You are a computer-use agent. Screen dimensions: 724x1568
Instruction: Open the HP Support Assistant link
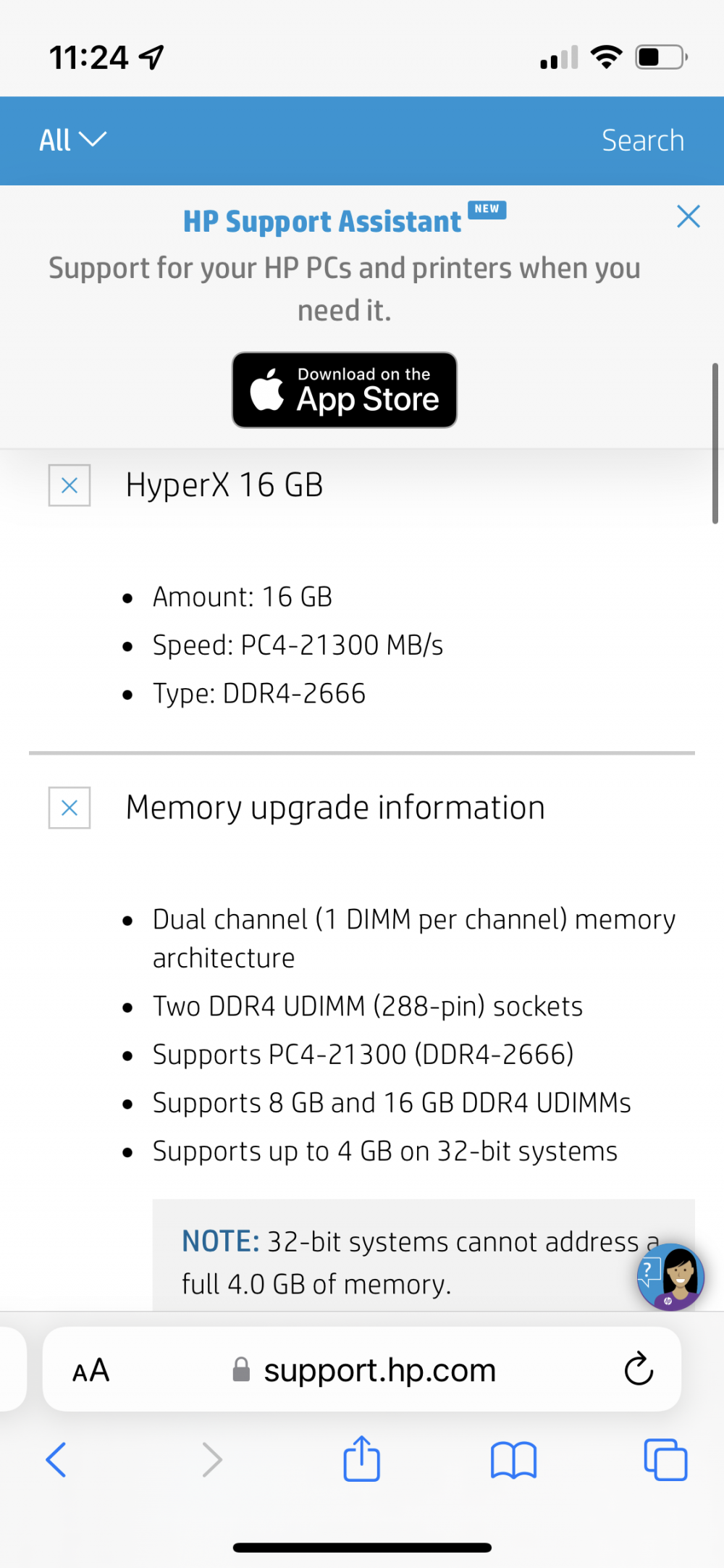[x=322, y=222]
